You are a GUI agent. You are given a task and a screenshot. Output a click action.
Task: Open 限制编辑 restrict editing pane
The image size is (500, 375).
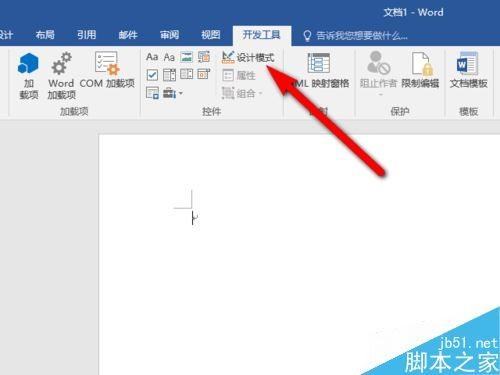(x=420, y=70)
